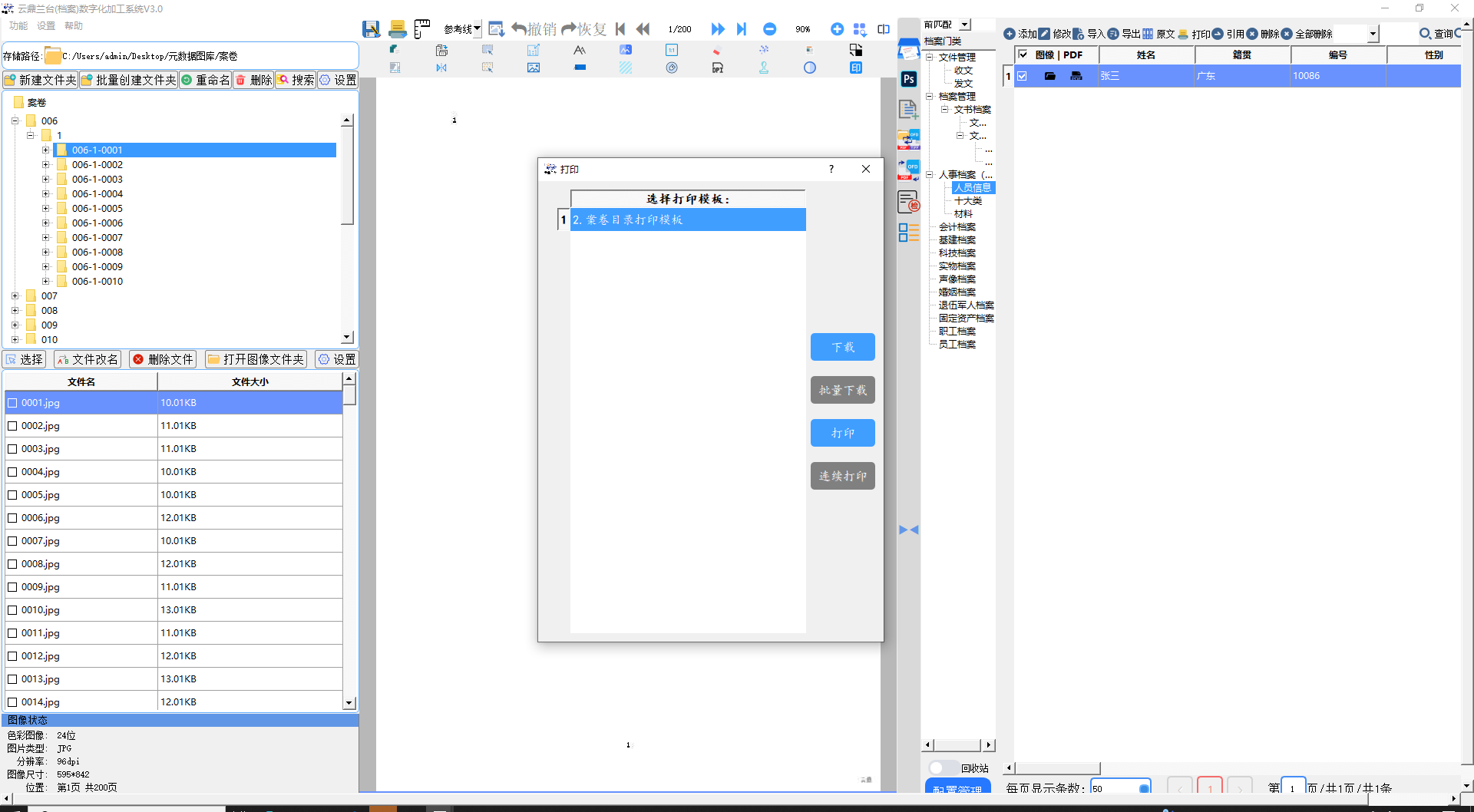Open the Ps Photoshop sidebar icon
This screenshot has width=1474, height=812.
click(x=909, y=79)
